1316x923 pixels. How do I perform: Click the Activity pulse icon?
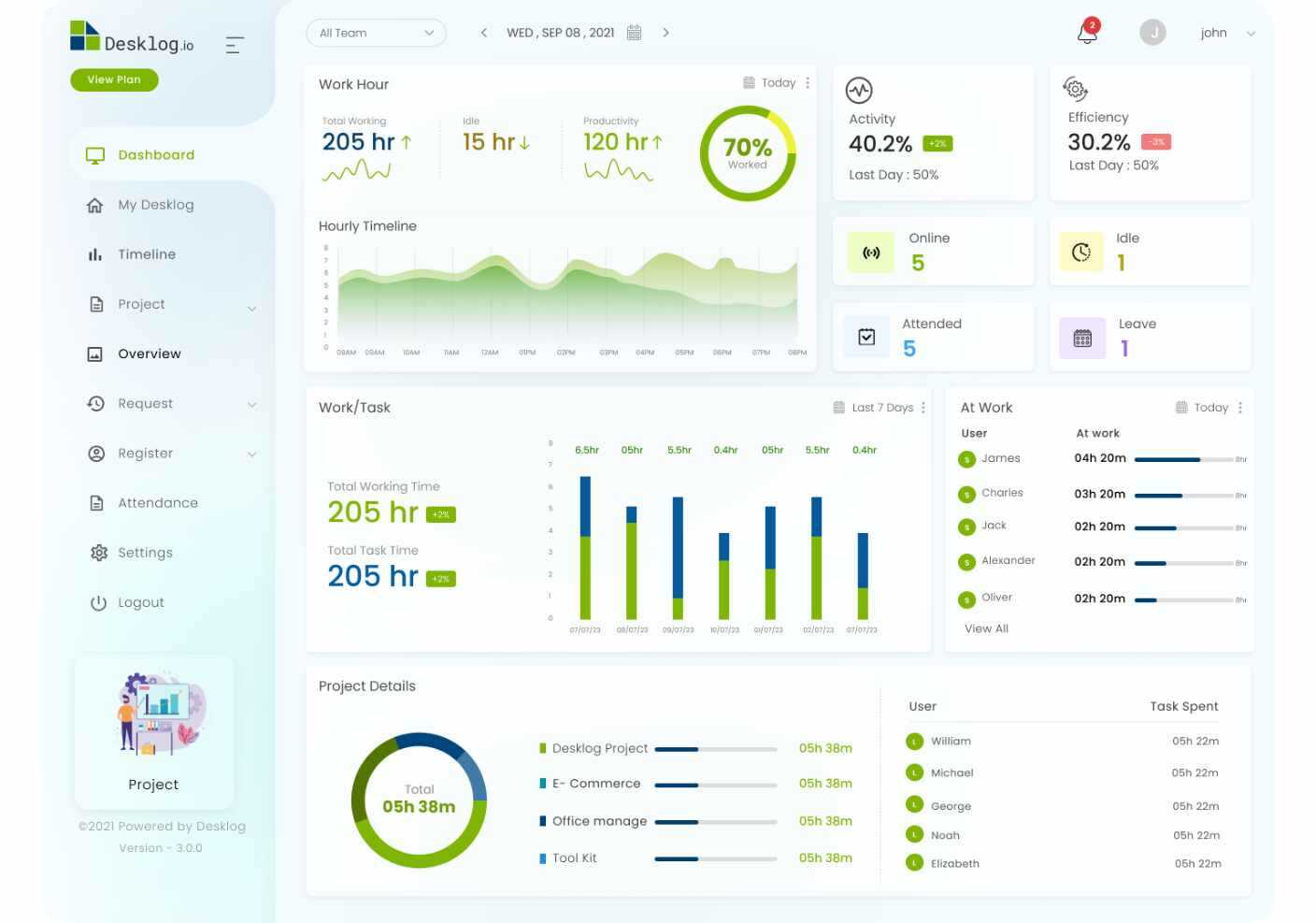(859, 90)
